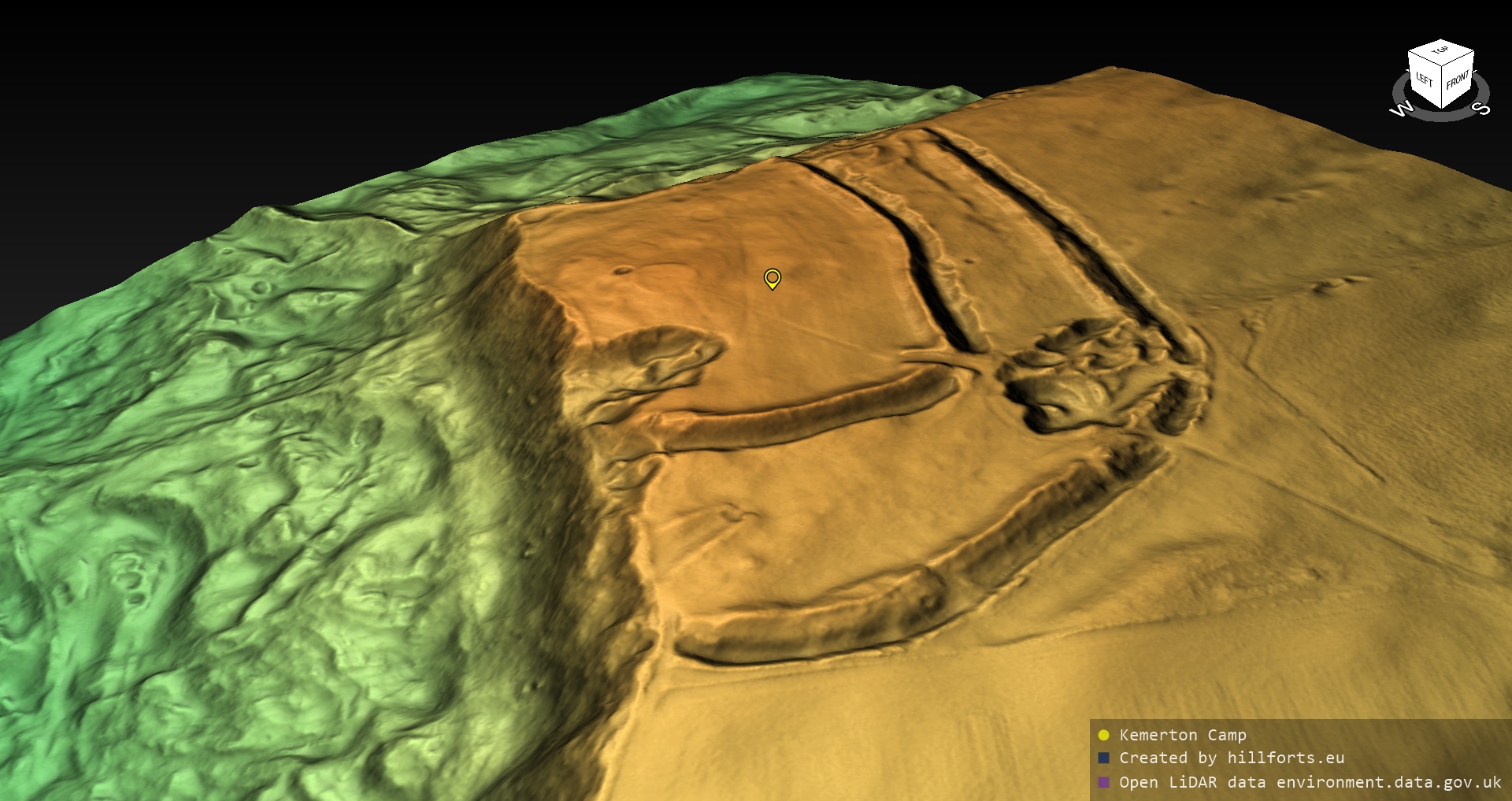1512x801 pixels.
Task: Open the environment.data.gov.uk LiDAR data link
Action: pos(1310,782)
